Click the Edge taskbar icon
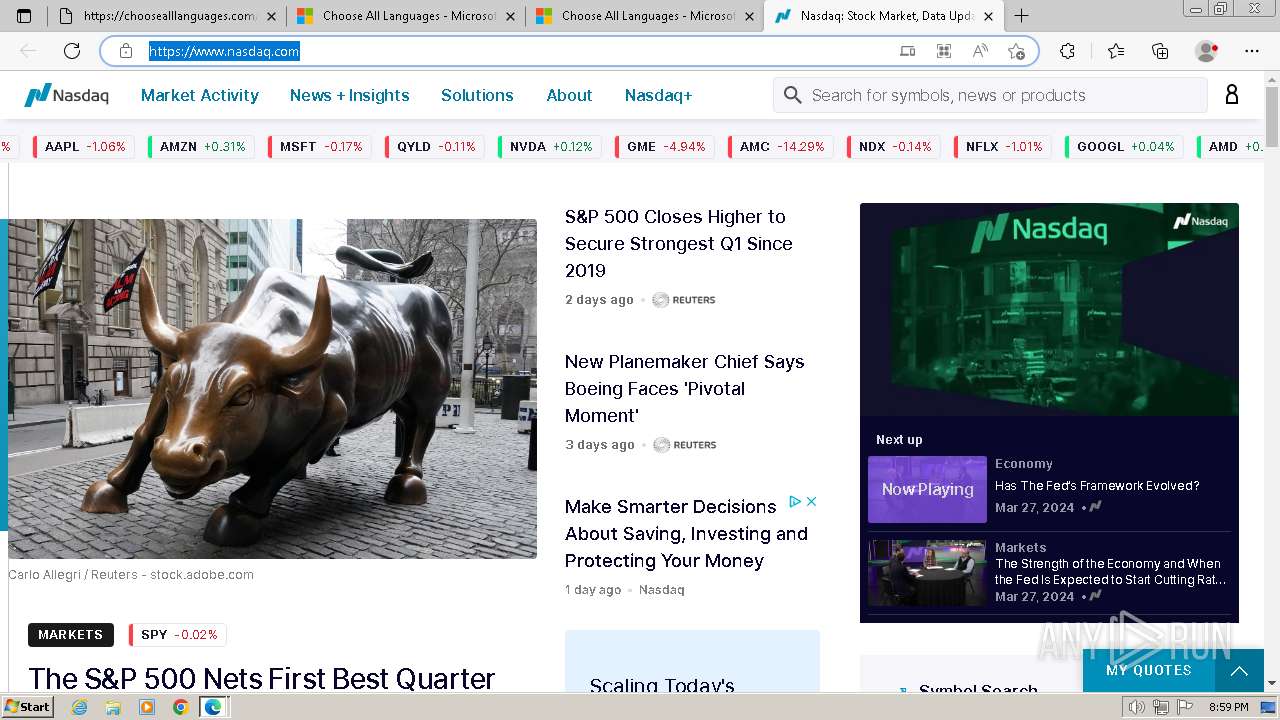 pos(213,707)
